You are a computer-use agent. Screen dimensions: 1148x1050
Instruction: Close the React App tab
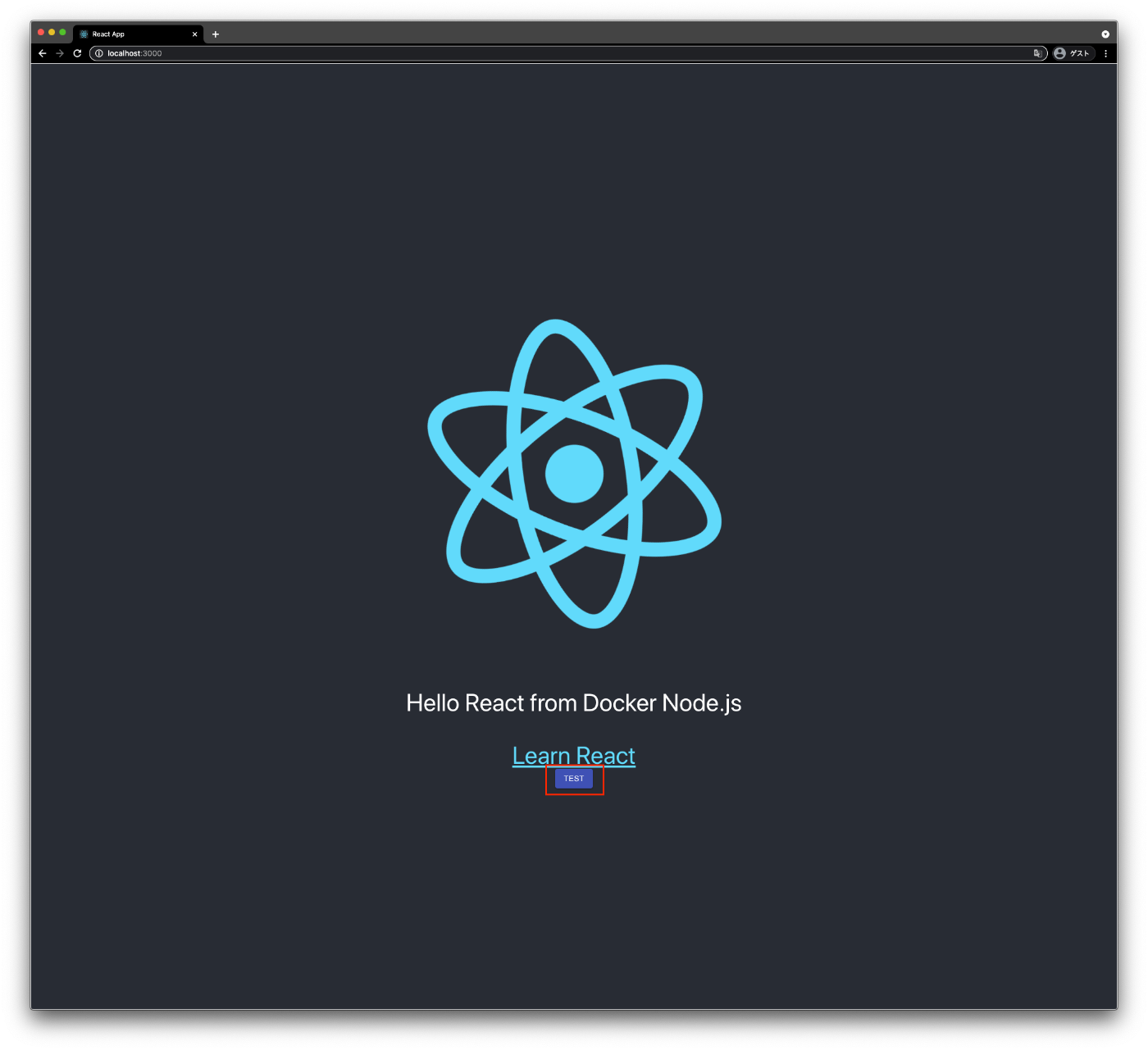point(195,34)
